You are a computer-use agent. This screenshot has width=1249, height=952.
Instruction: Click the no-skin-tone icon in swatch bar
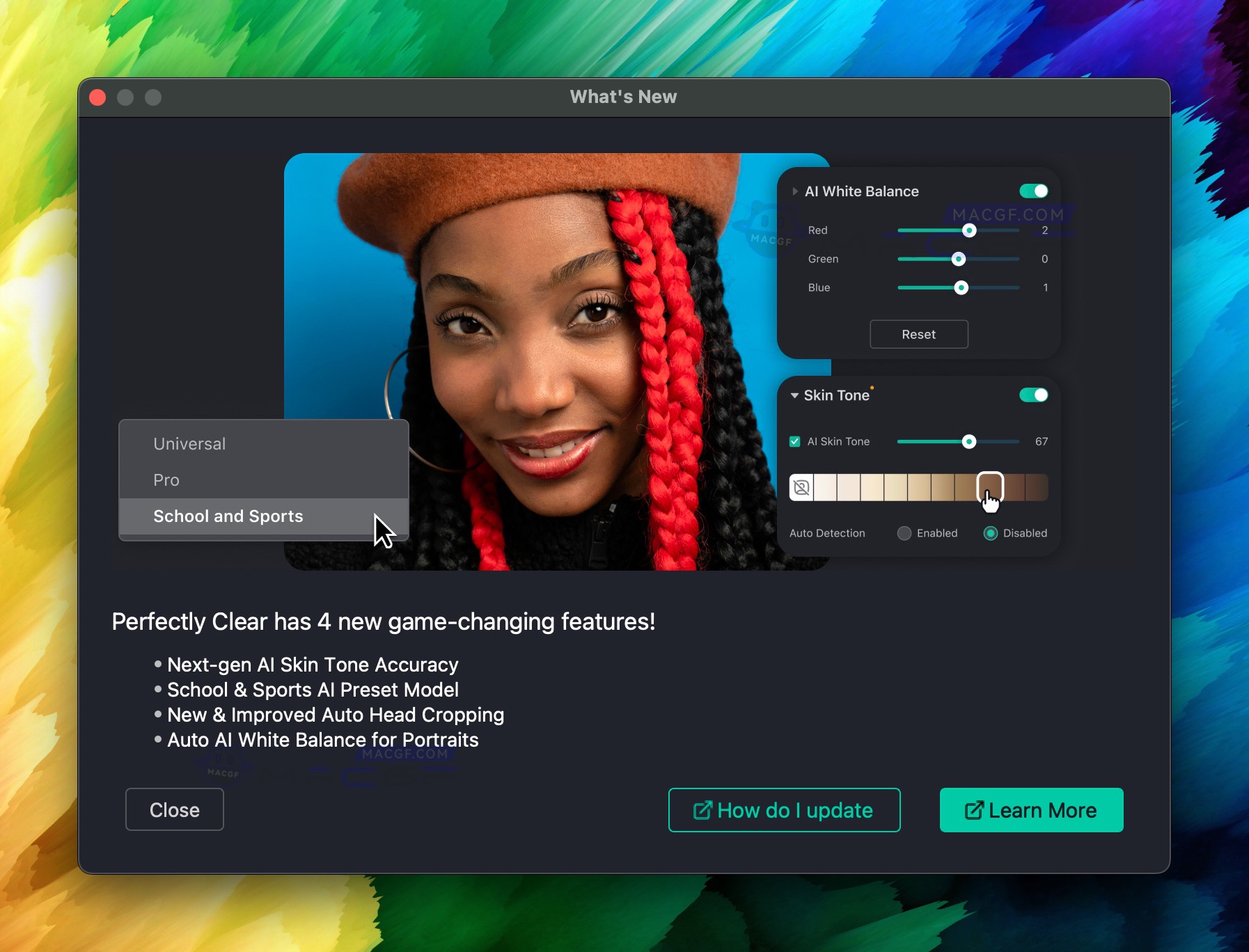(801, 488)
